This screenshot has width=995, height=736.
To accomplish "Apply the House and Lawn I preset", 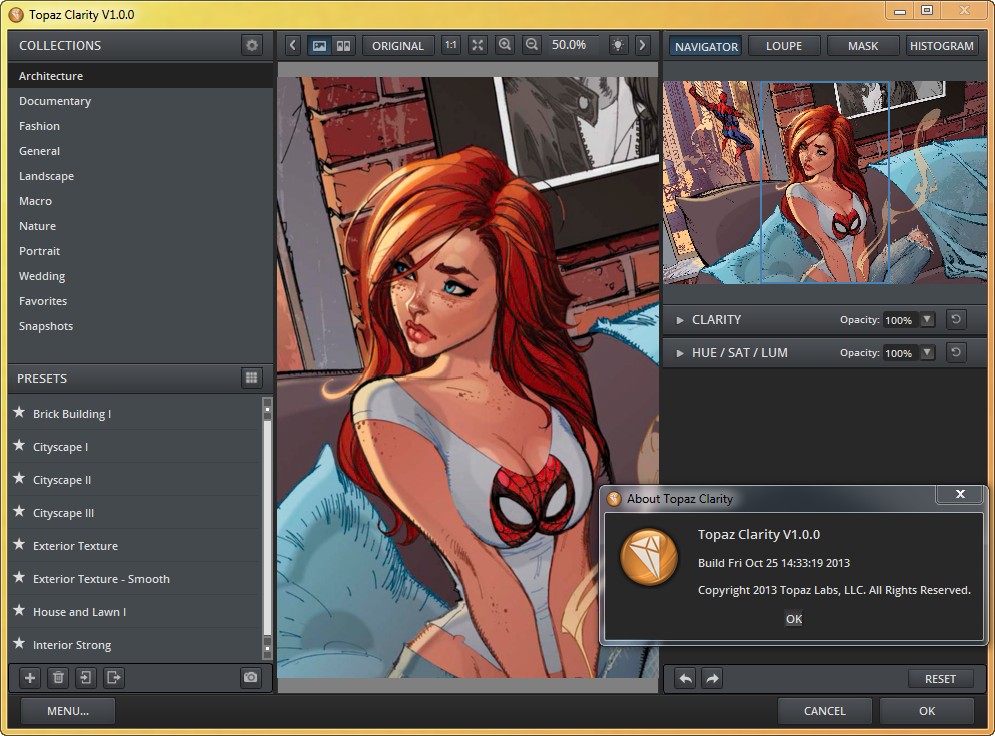I will coord(135,612).
